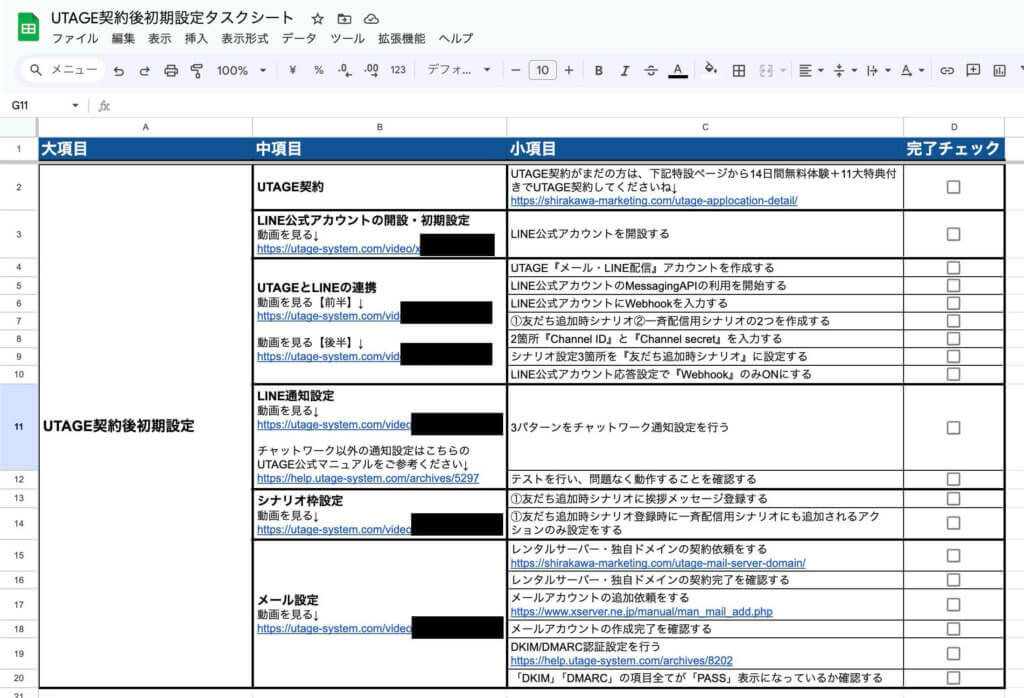Screen dimensions: 1024x698
Task: Open the 編集 menu
Action: pos(123,39)
